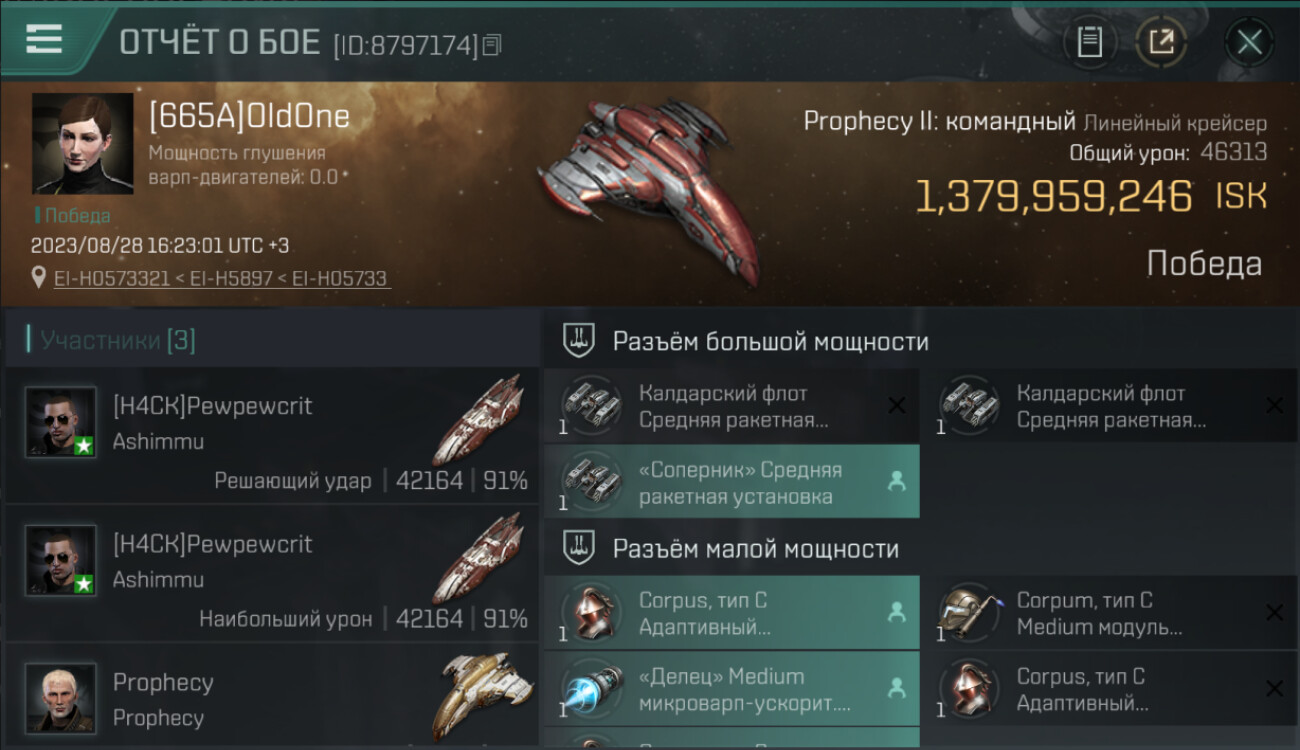1300x750 pixels.
Task: Open the Наибольший урон Pewpewcrit participant entry
Action: coord(272,574)
